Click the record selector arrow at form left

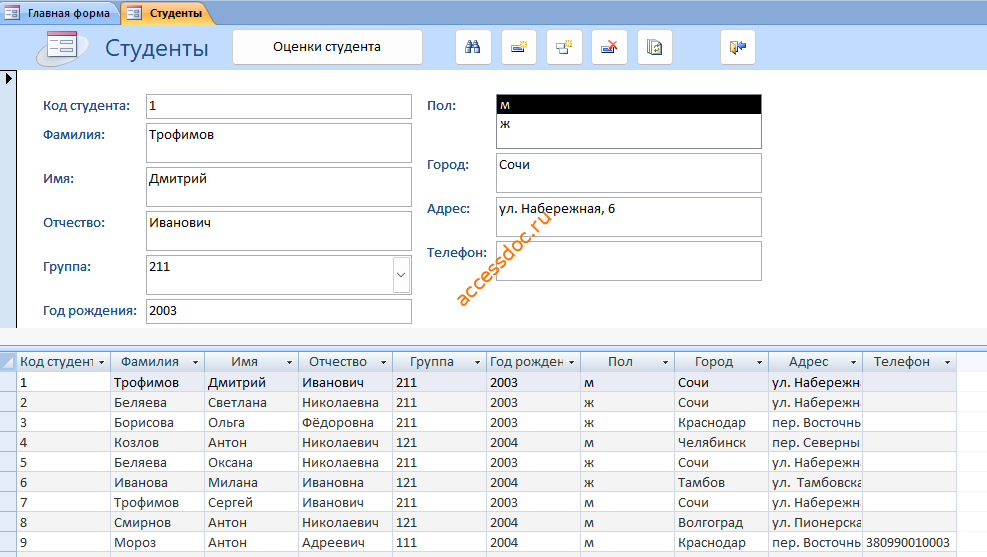8,79
